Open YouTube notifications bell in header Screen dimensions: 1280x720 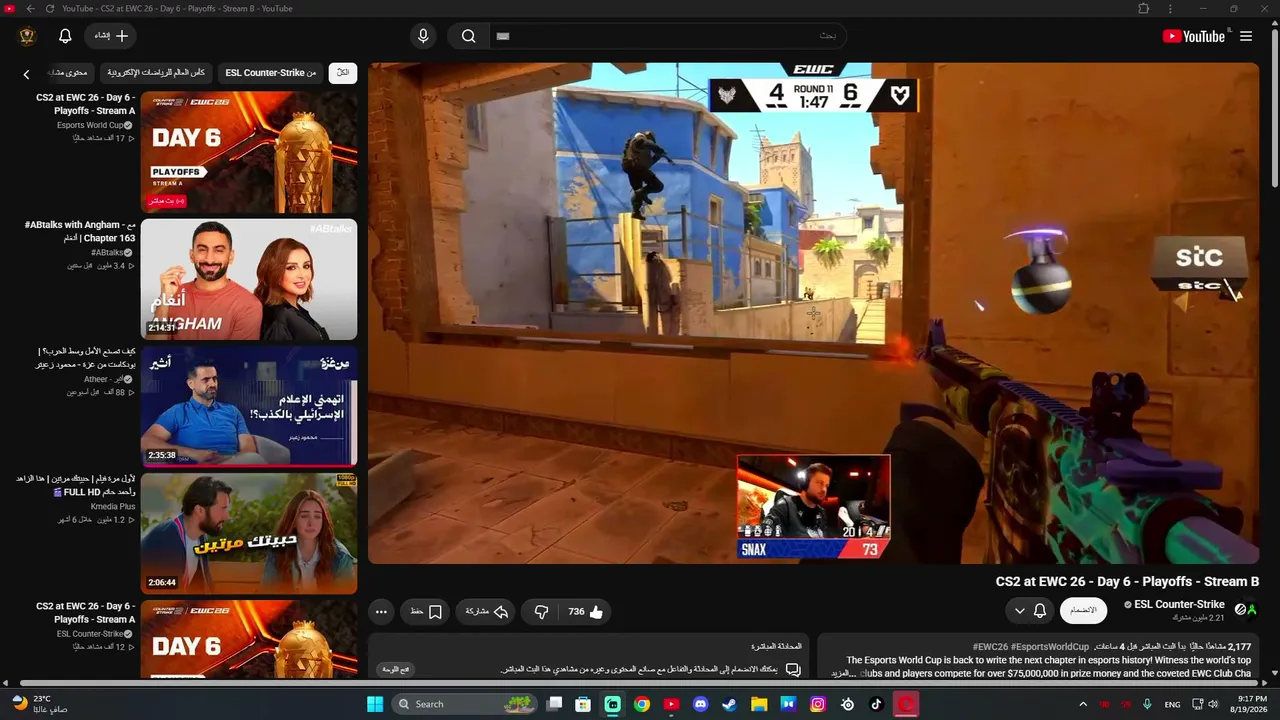[x=65, y=36]
